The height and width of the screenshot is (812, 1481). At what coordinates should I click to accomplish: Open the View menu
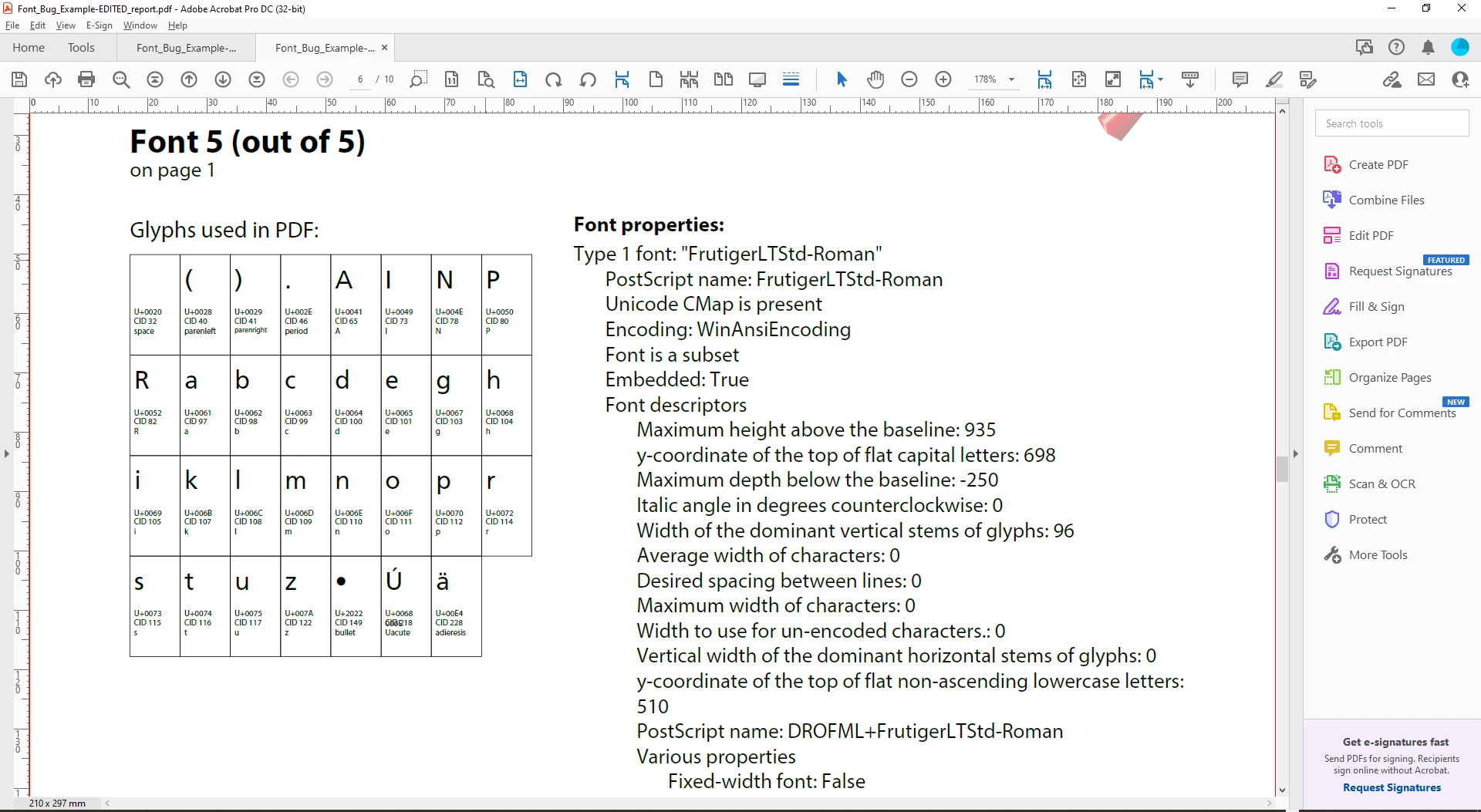click(66, 25)
